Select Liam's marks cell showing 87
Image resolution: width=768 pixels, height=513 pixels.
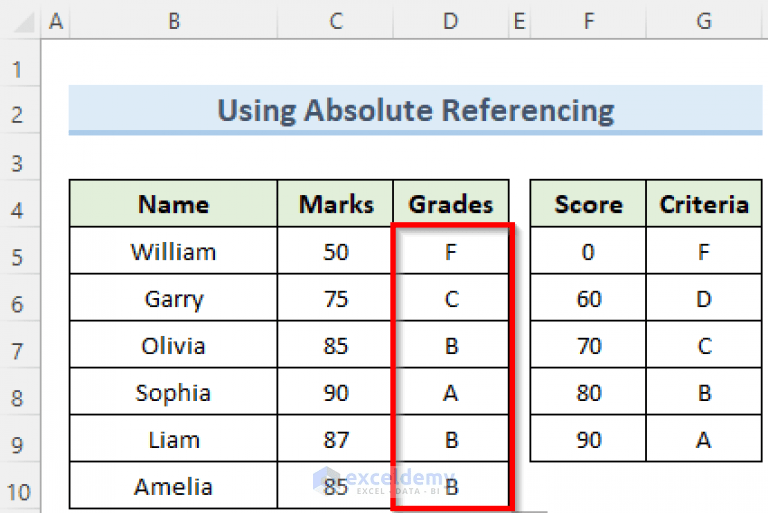[335, 439]
